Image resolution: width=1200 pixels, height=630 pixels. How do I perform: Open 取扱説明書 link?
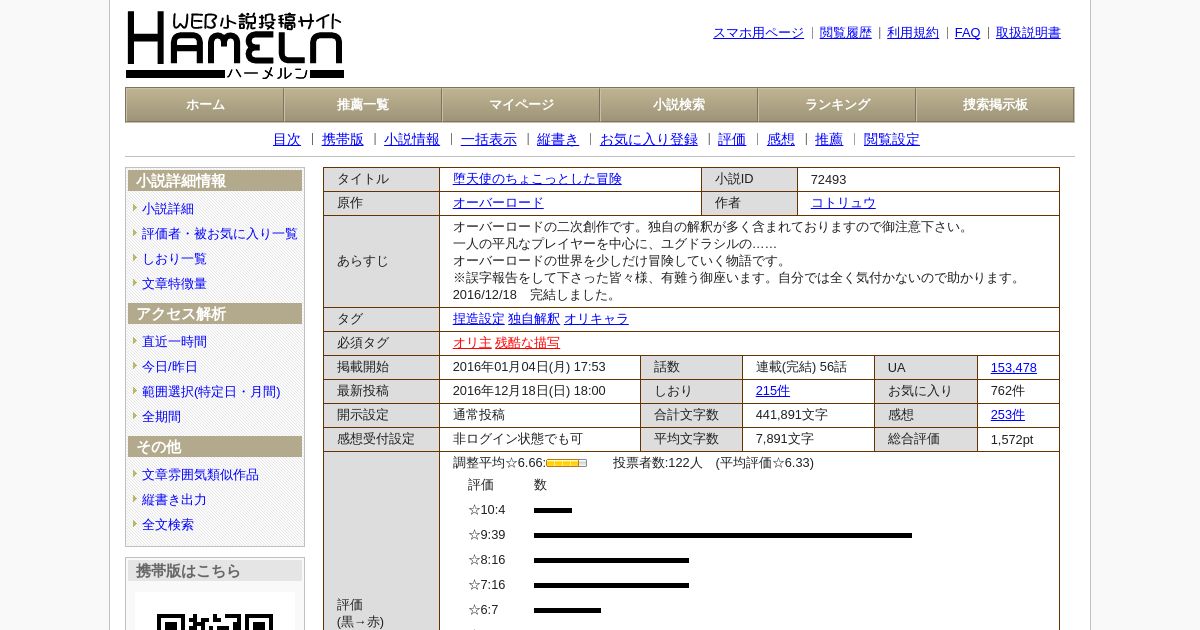click(x=1028, y=33)
